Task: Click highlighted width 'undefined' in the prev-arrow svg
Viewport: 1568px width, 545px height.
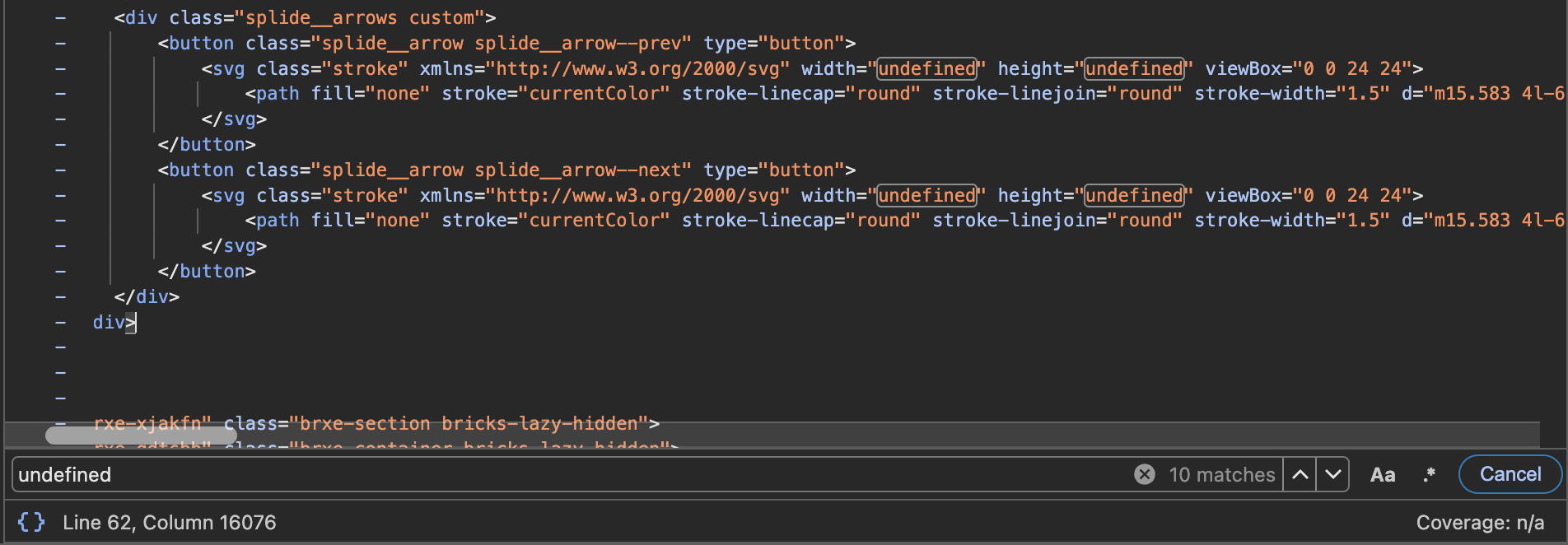Action: (x=926, y=68)
